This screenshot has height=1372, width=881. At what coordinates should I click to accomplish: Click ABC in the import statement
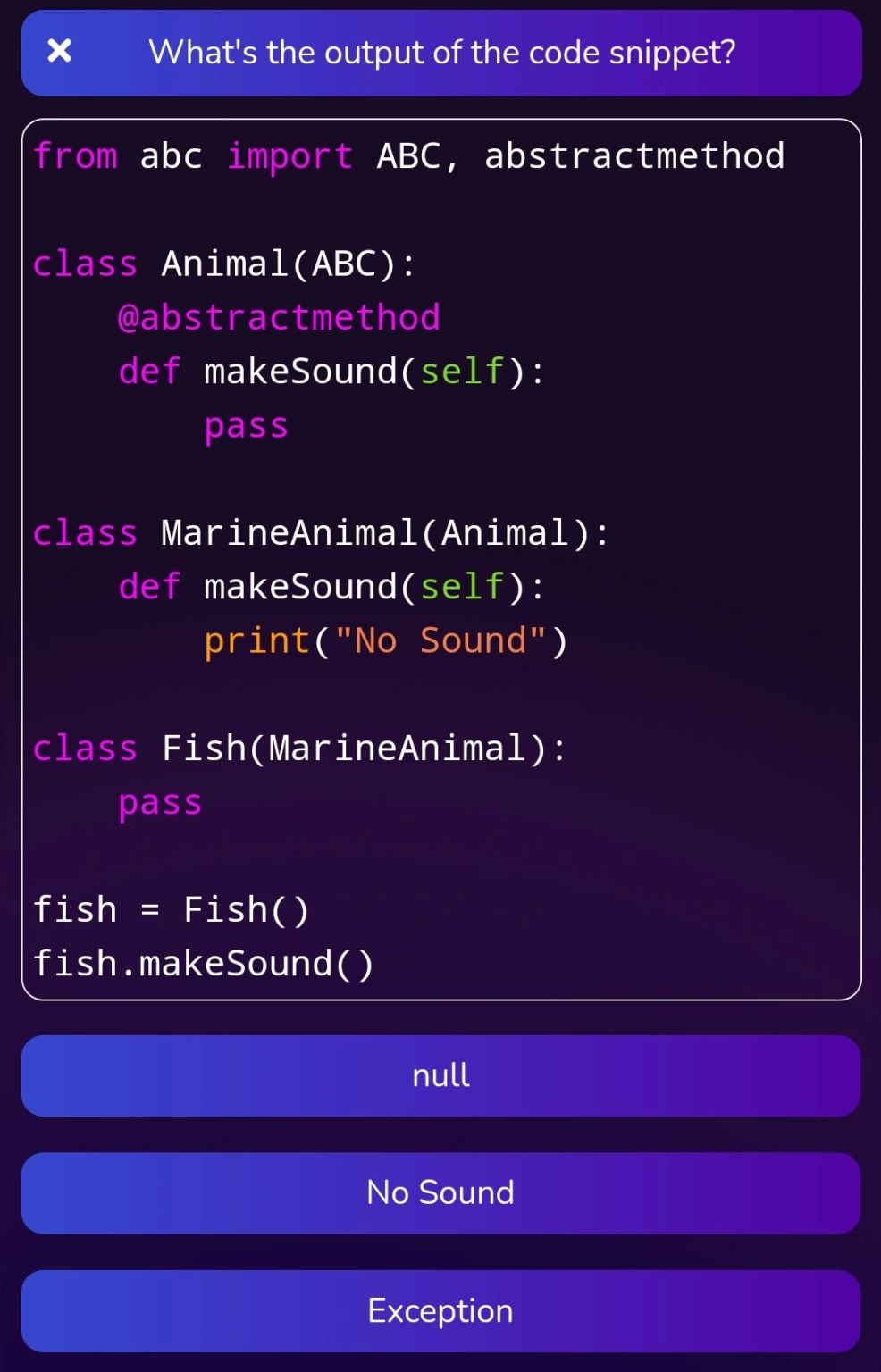coord(409,156)
